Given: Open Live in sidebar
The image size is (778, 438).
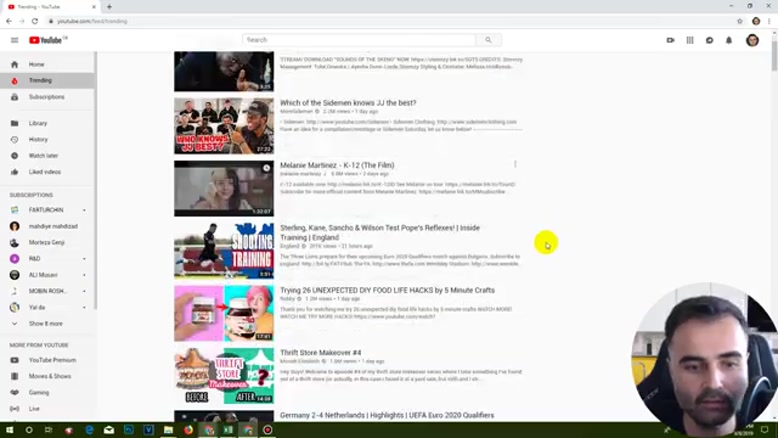Looking at the screenshot, I should click(47, 409).
